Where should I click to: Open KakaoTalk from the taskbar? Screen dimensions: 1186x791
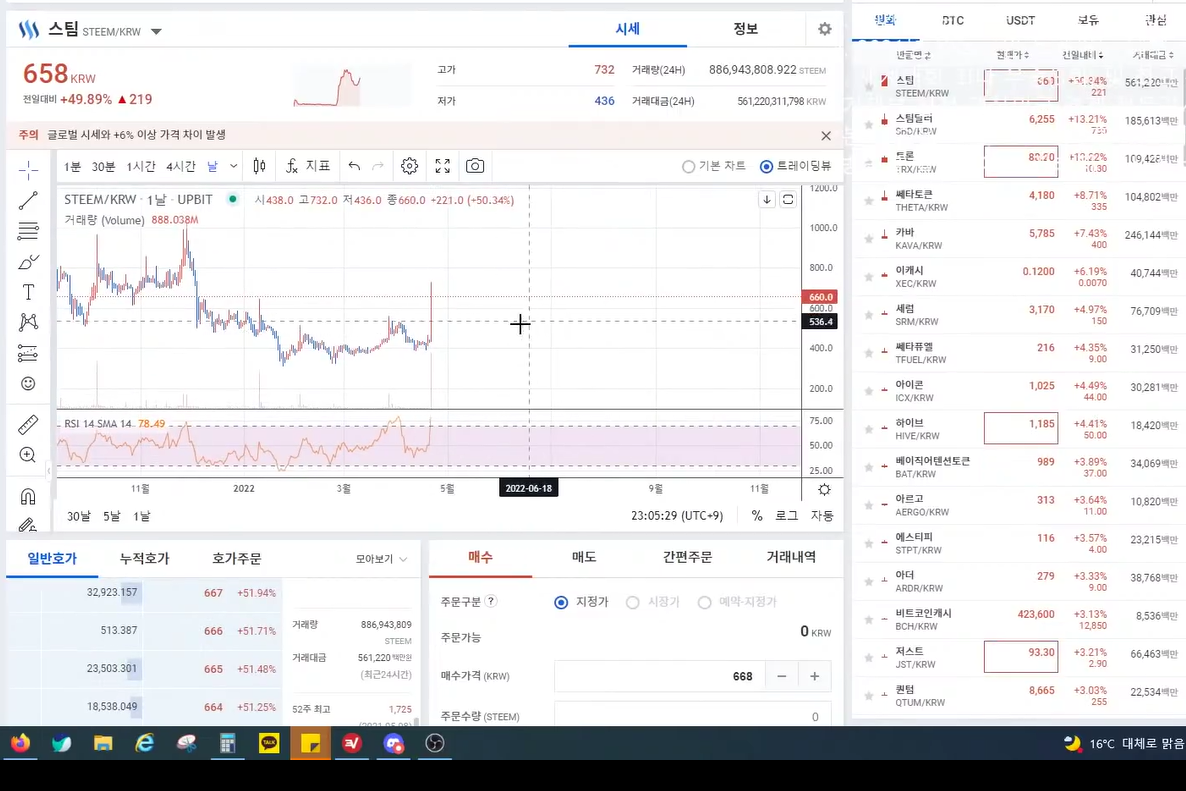(269, 743)
